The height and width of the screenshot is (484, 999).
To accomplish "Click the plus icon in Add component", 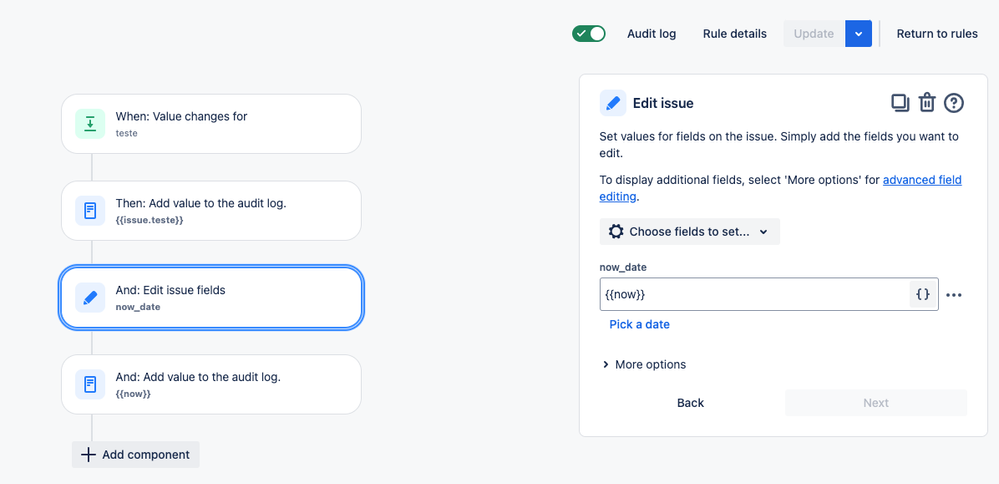I will pos(89,455).
